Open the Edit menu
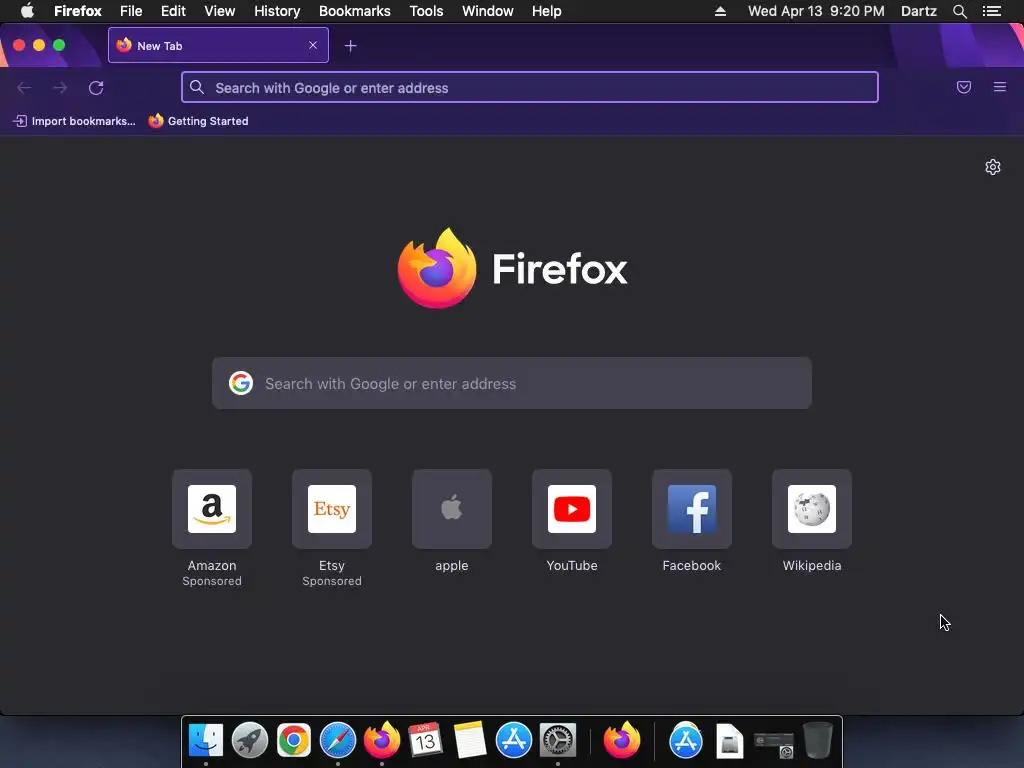The image size is (1024, 768). tap(173, 11)
